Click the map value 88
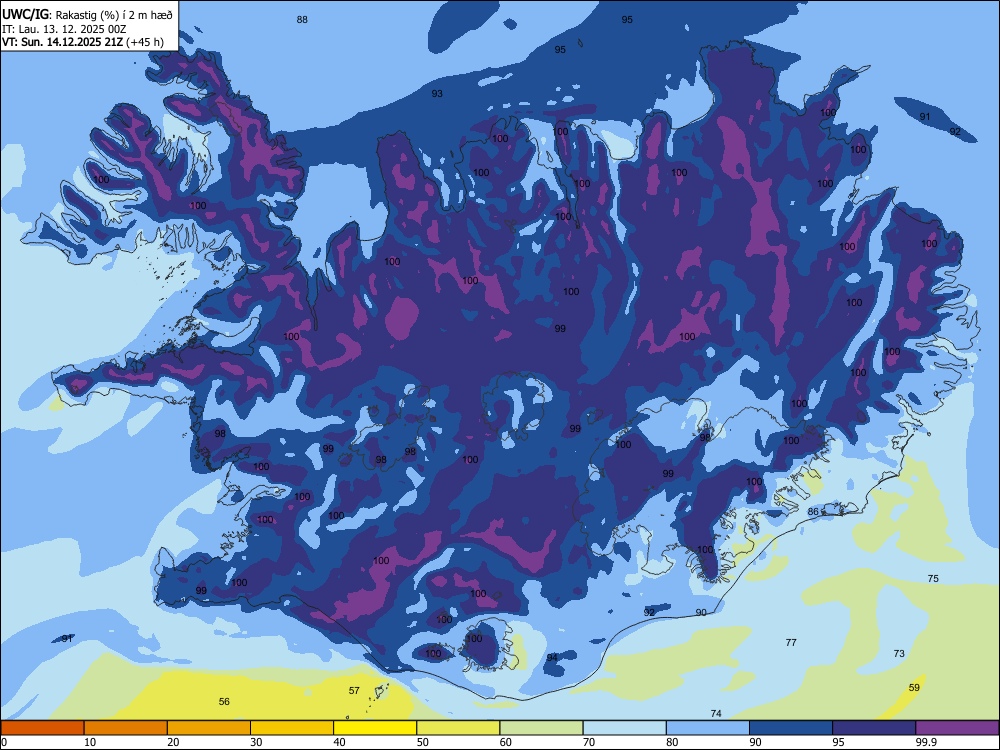The image size is (1000, 750). 302,20
